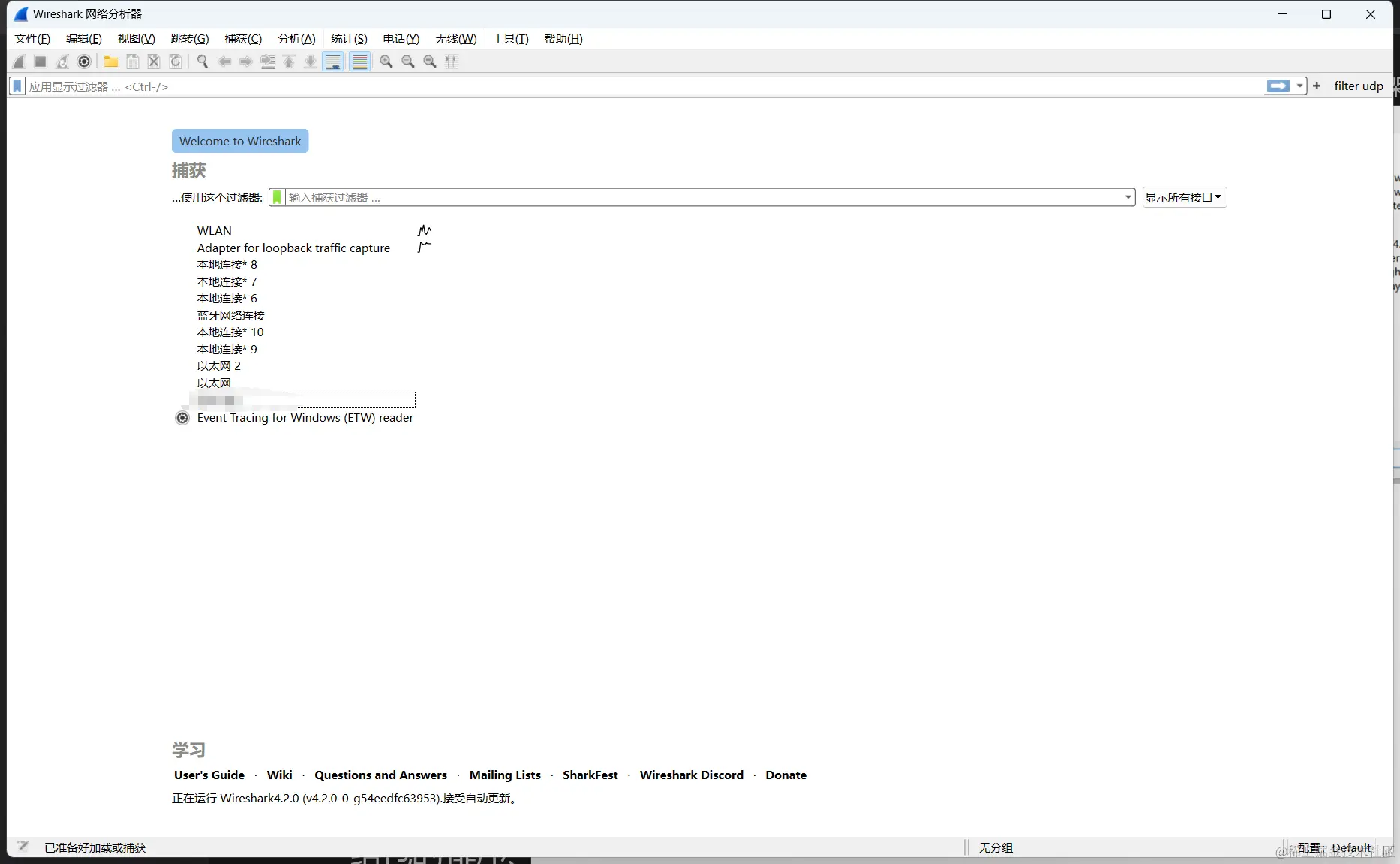
Task: Click the go to specified packet icon
Action: (x=268, y=61)
